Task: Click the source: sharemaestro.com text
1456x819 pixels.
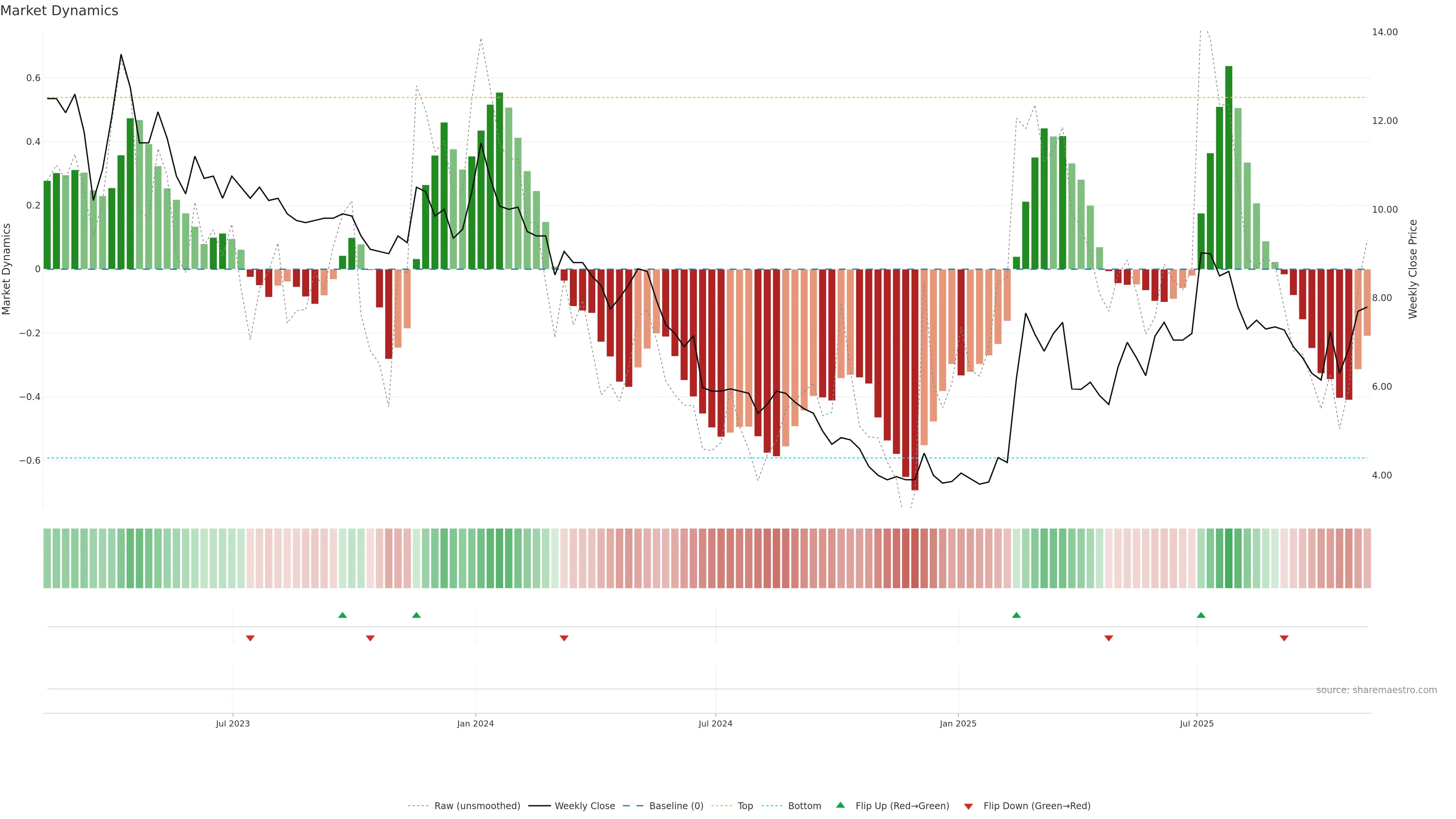Action: point(1376,690)
